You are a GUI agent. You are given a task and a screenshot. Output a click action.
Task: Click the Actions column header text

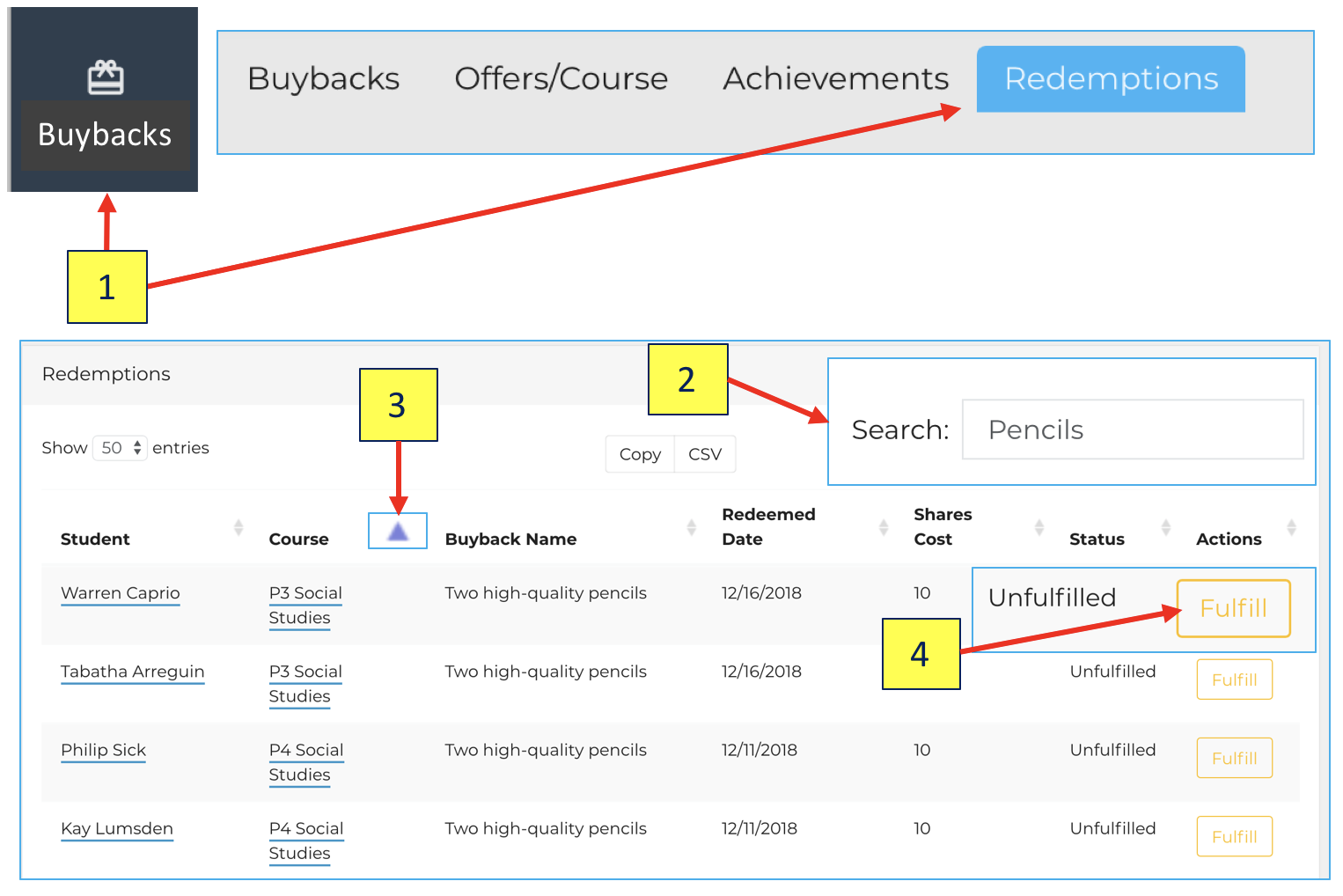1229,539
